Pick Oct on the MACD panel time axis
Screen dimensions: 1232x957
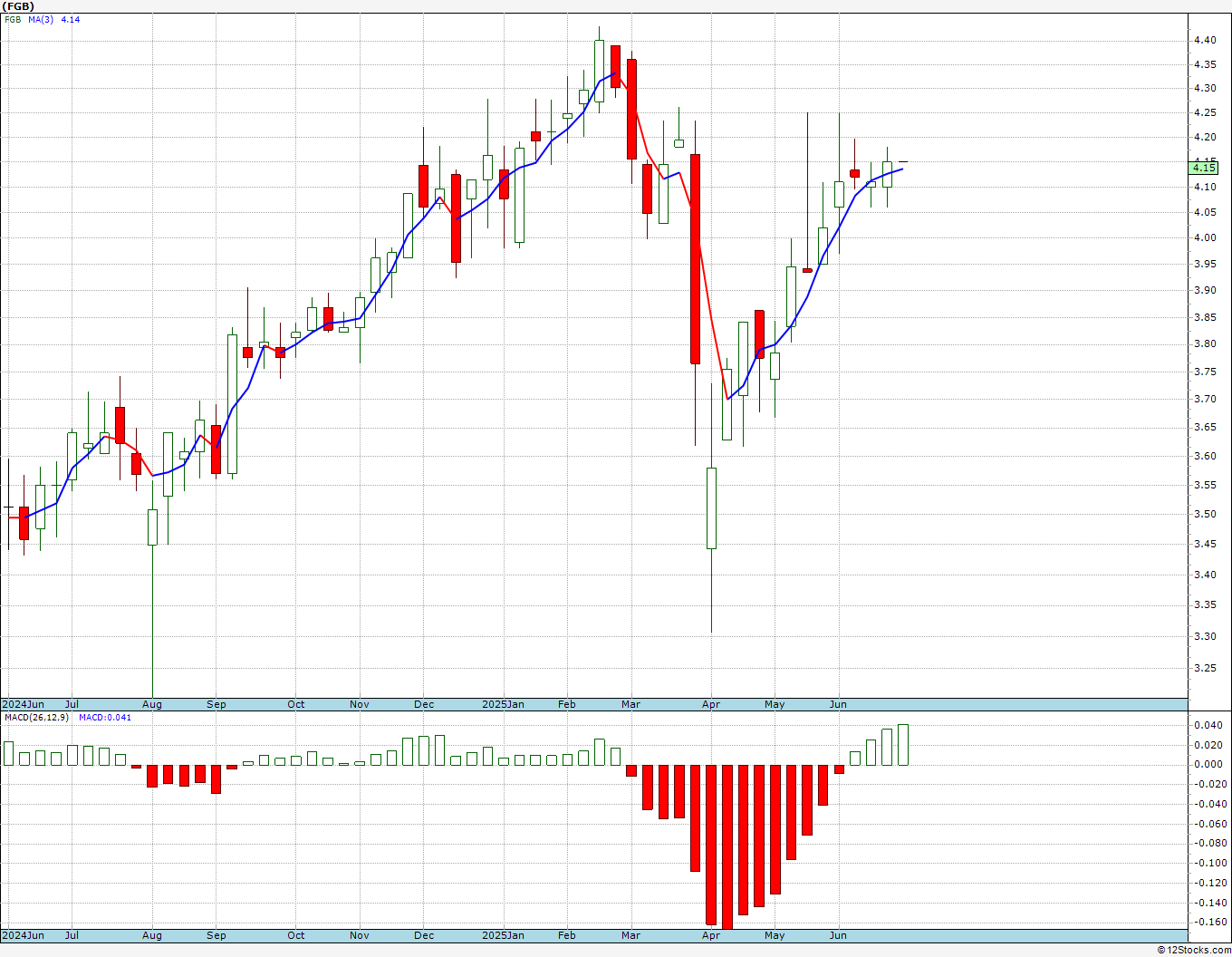click(x=296, y=935)
